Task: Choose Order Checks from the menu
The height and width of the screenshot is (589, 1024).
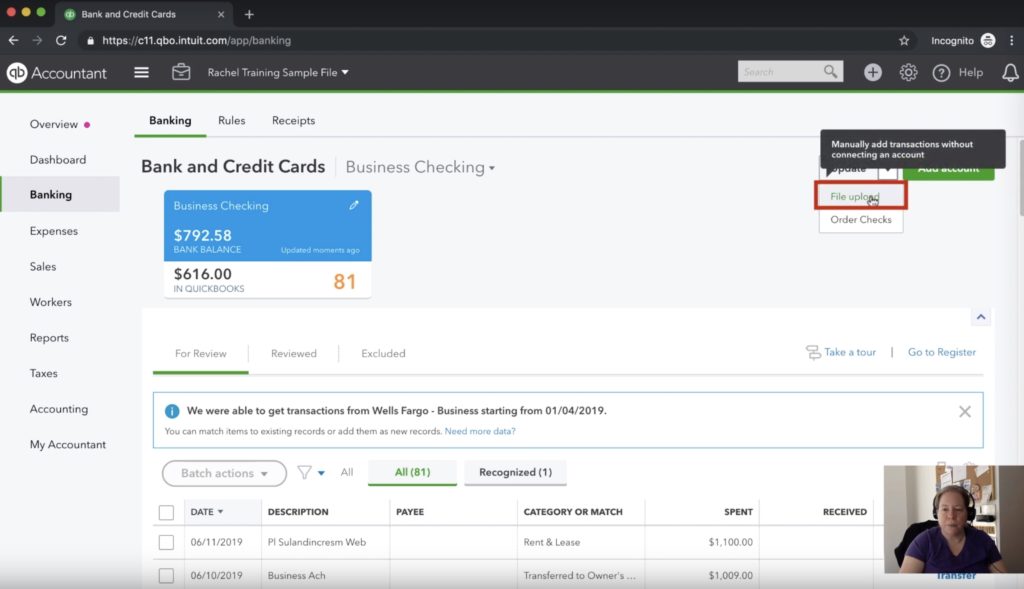Action: pyautogui.click(x=861, y=219)
